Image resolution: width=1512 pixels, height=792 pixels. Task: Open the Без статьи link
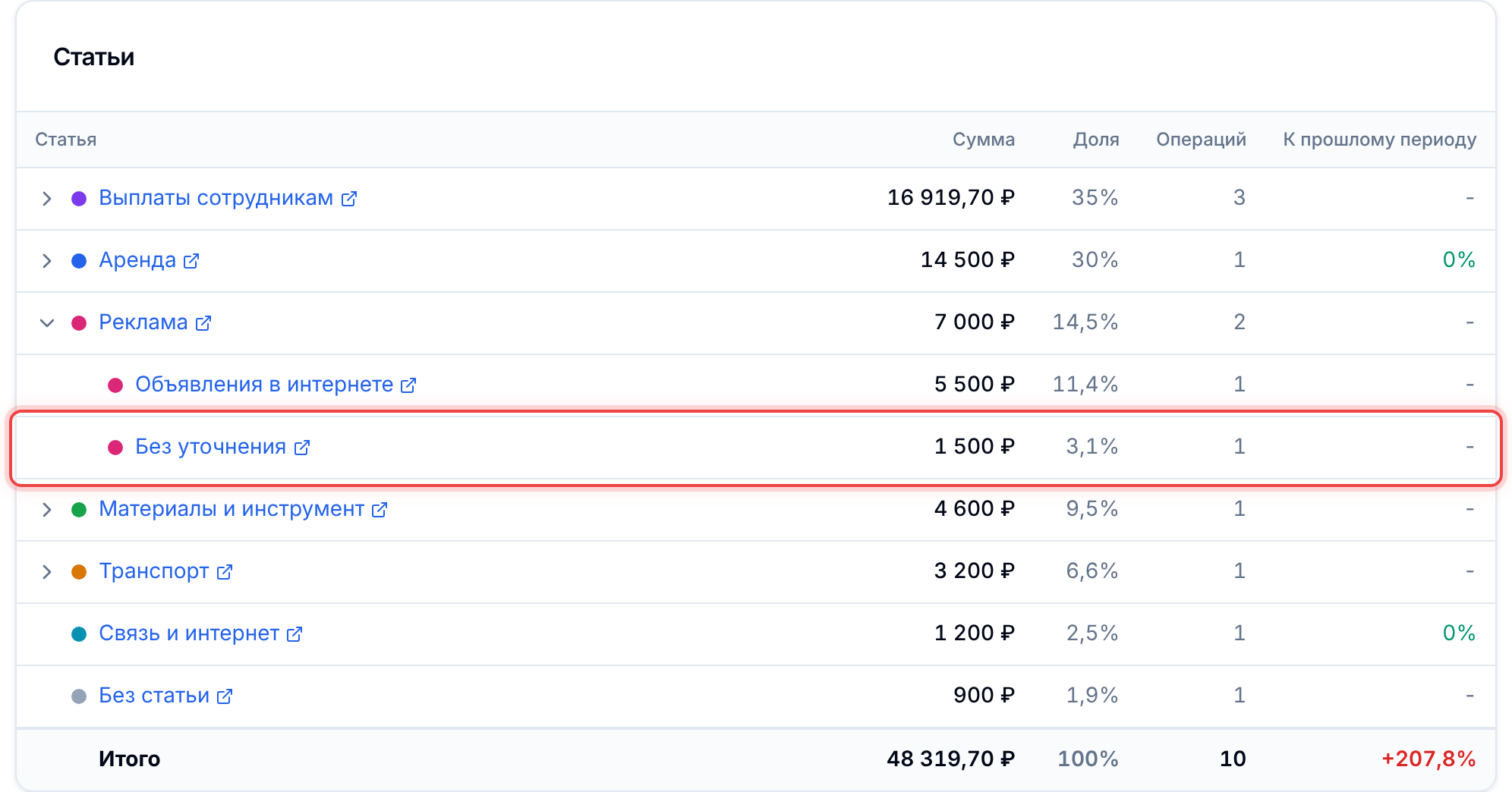point(154,696)
